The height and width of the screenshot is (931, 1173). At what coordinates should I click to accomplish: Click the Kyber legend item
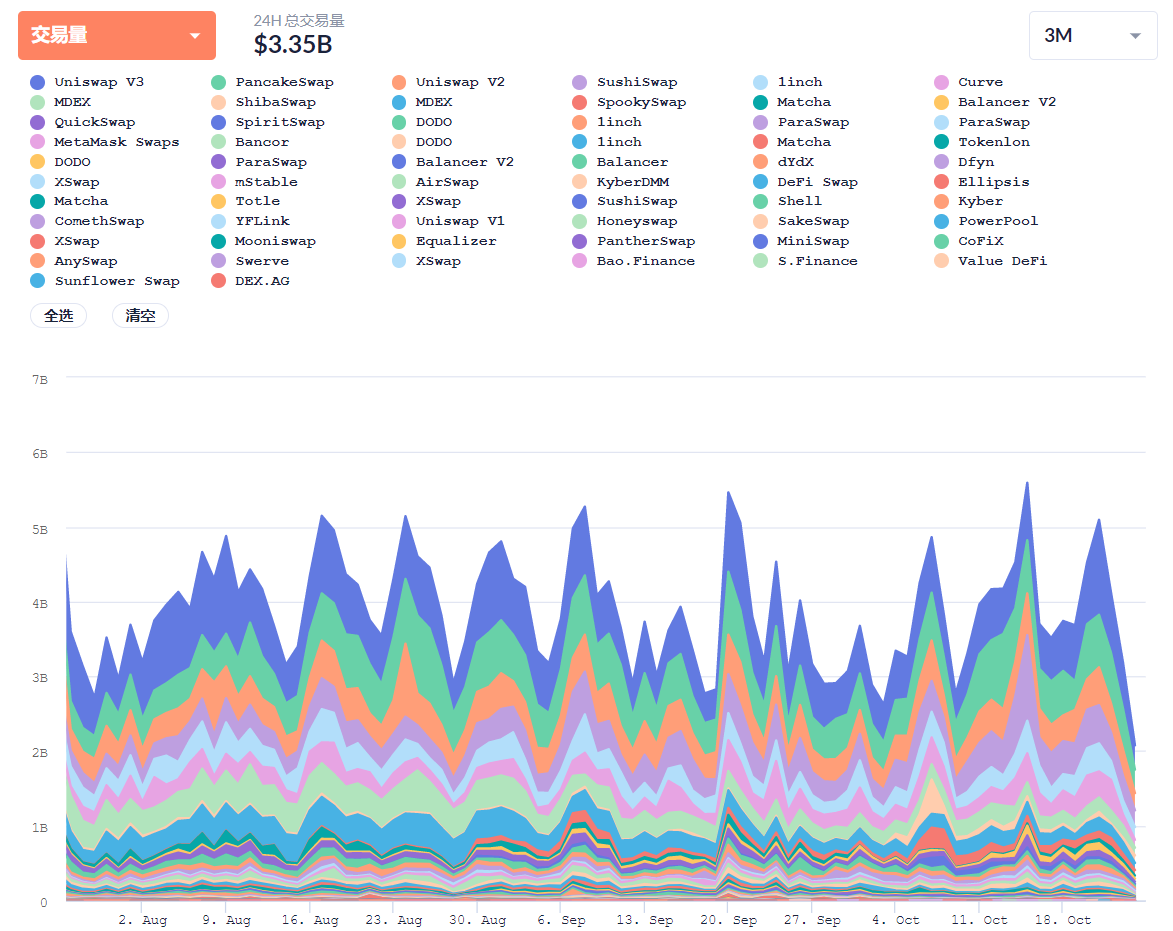tap(969, 201)
